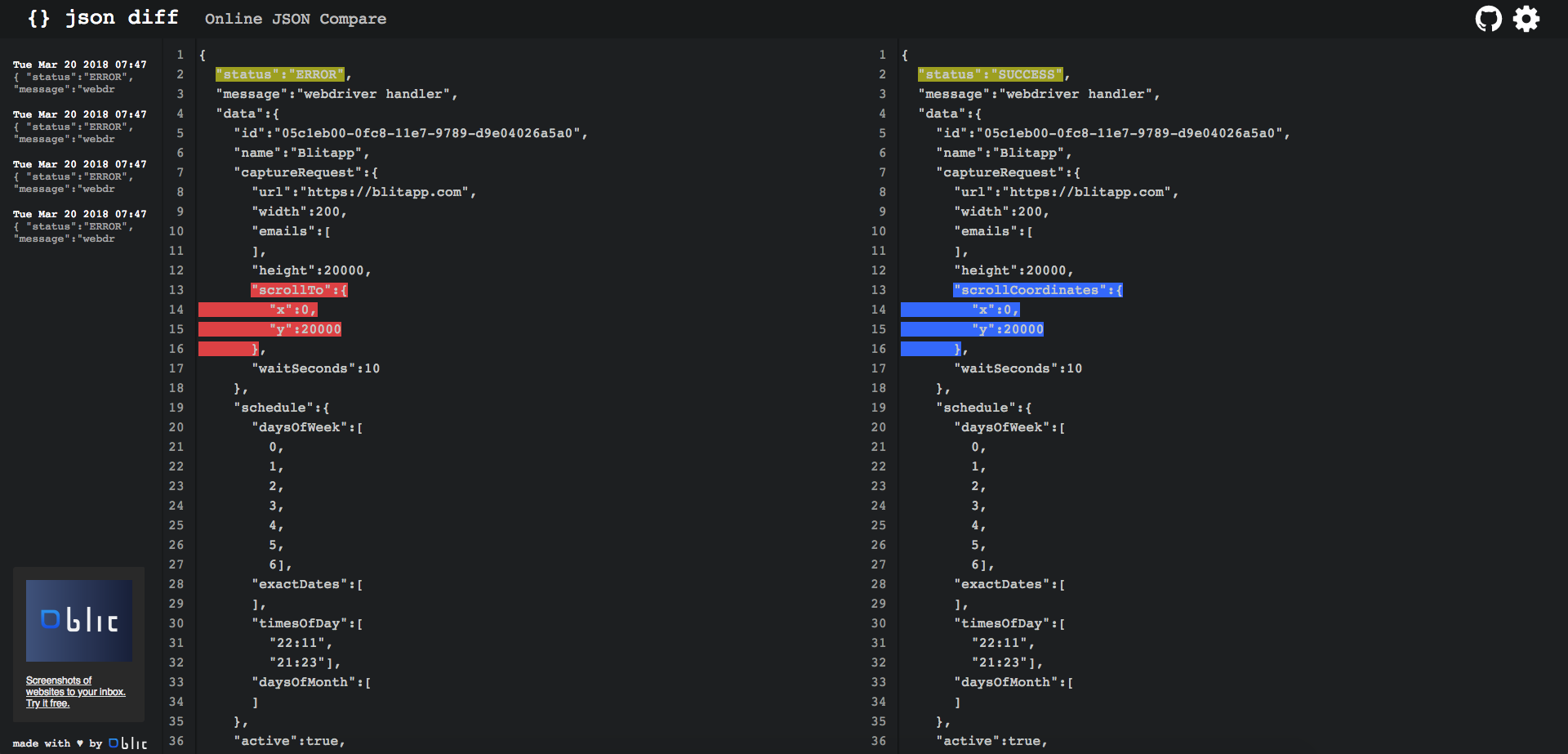Click line number 13 in the left pane gutter
The width and height of the screenshot is (1568, 754).
coord(176,289)
